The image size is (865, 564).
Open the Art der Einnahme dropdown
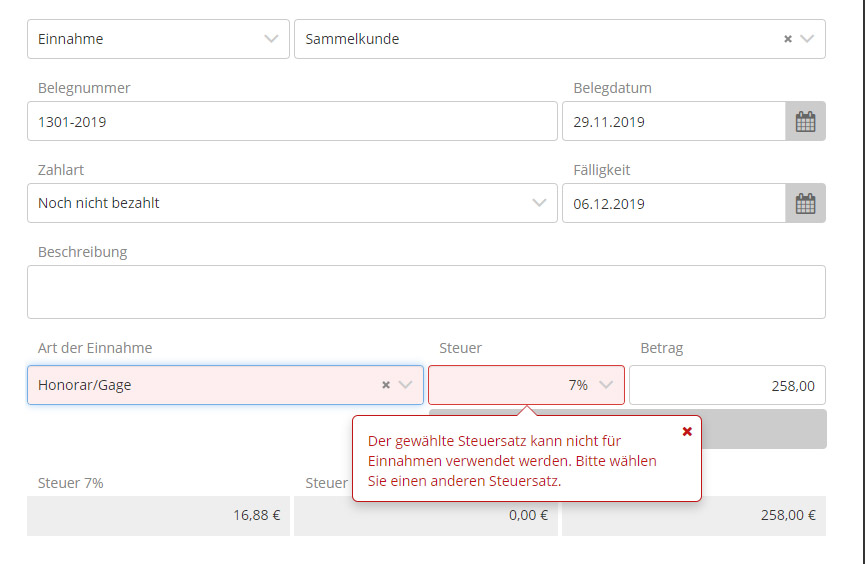coord(406,385)
